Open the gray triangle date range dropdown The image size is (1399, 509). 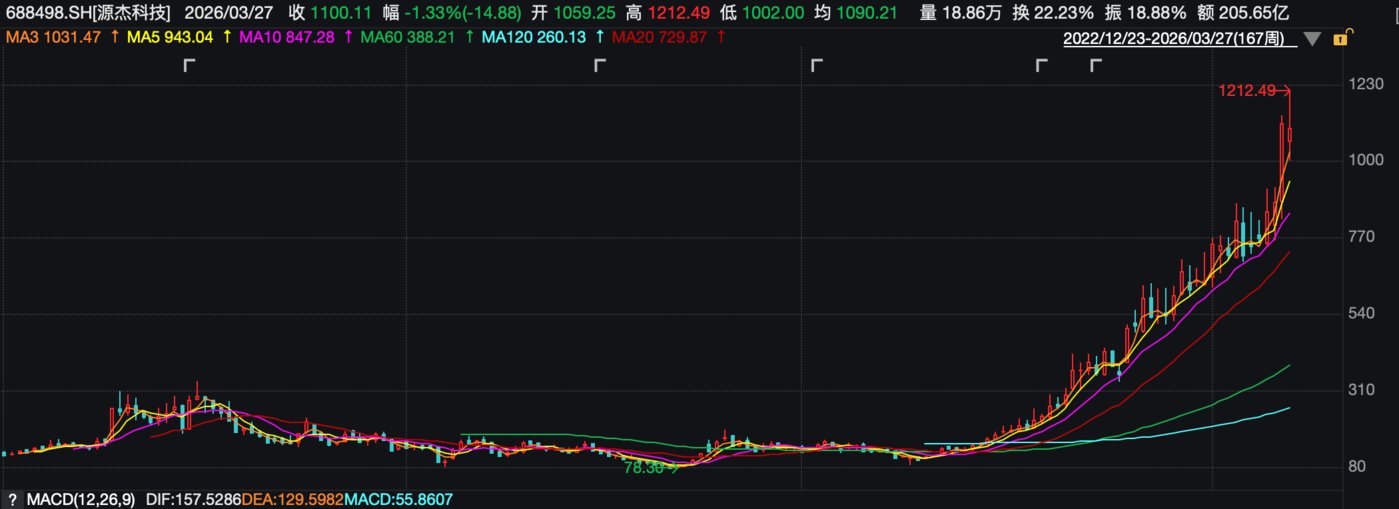[1313, 40]
